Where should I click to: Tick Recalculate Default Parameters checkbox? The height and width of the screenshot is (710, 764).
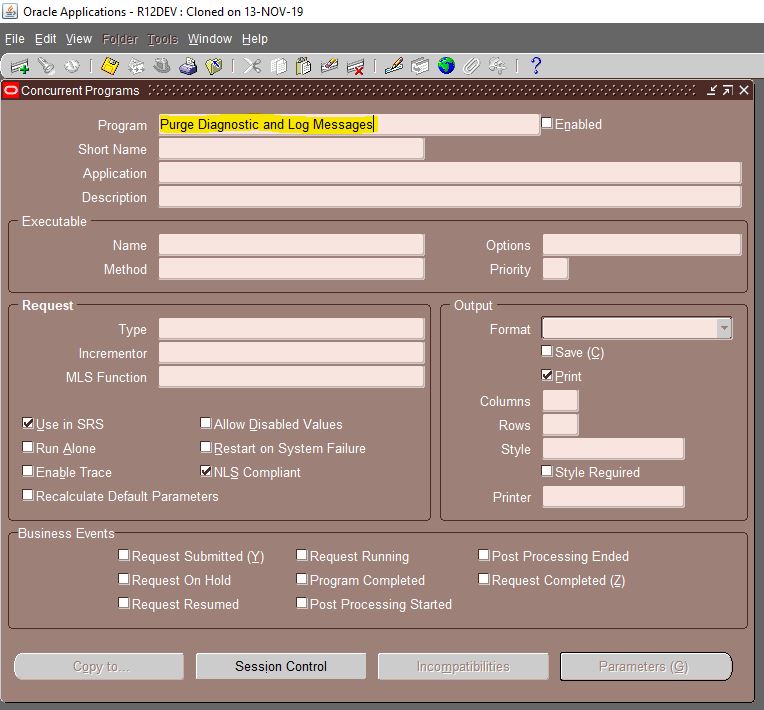click(28, 495)
